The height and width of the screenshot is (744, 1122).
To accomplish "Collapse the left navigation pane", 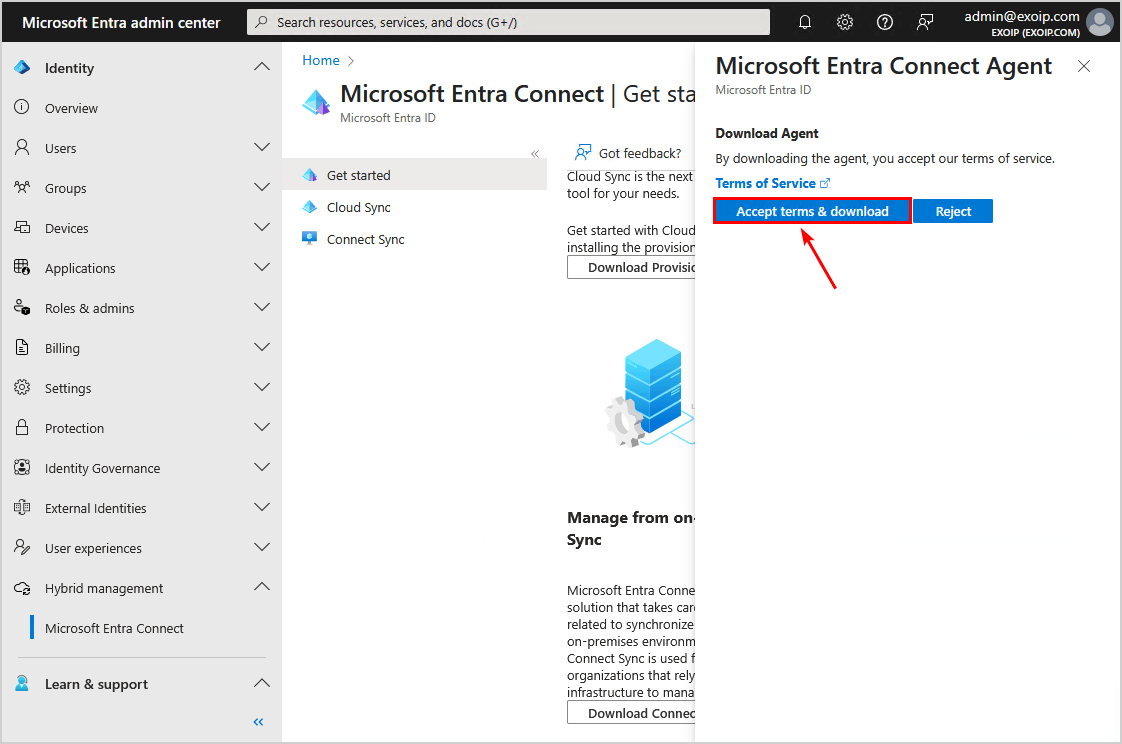I will [x=257, y=721].
